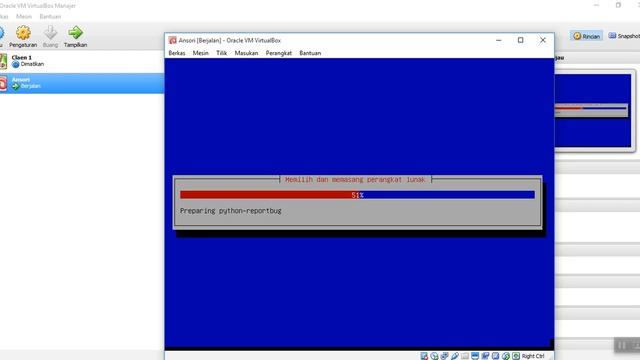The image size is (640, 360).
Task: Maximize the Ansori VM window
Action: 520,40
